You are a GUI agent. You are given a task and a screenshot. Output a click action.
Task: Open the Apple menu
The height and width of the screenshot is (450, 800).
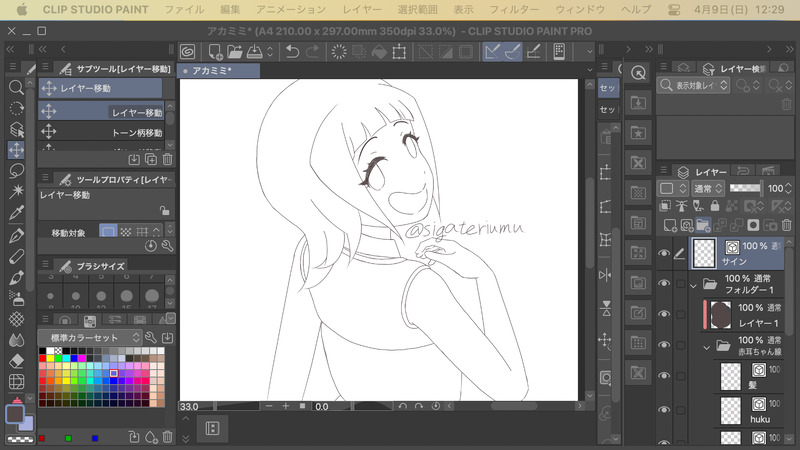[21, 9]
